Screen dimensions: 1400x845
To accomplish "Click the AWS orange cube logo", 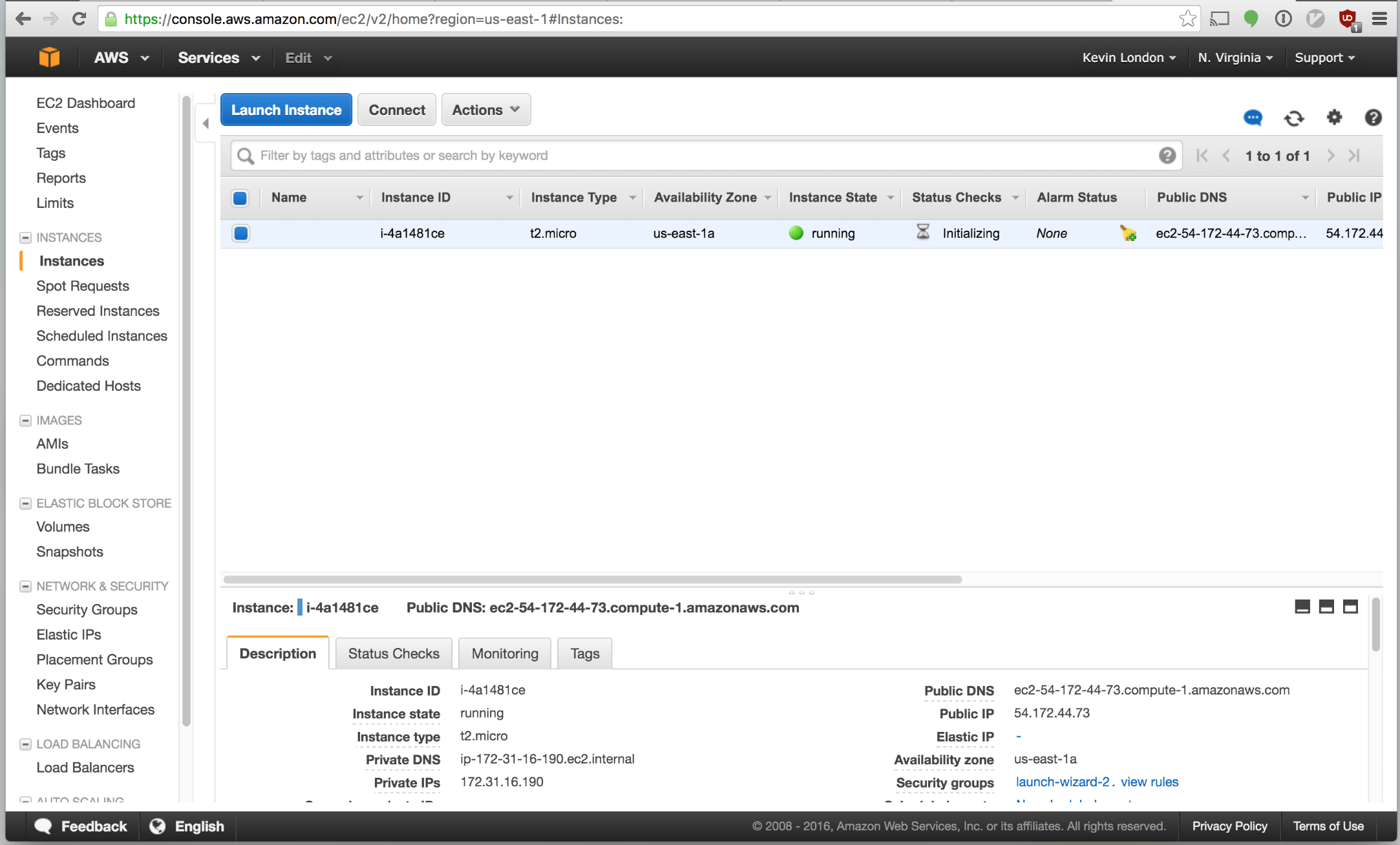I will coord(49,57).
